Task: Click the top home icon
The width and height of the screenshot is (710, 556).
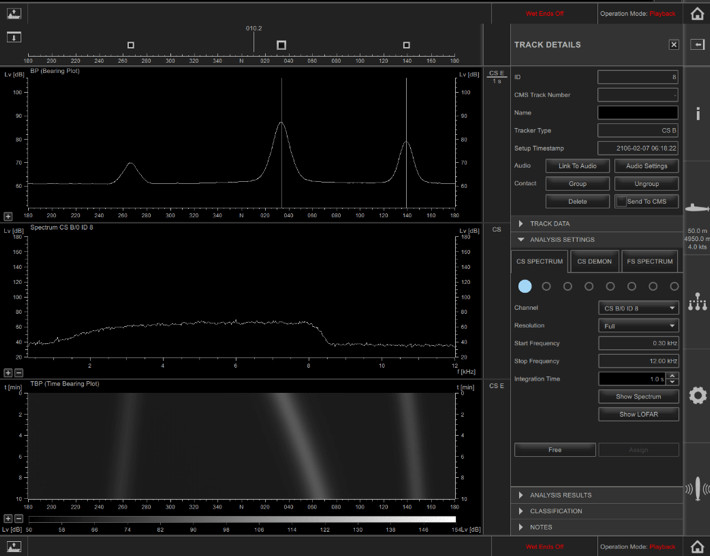Action: [697, 13]
